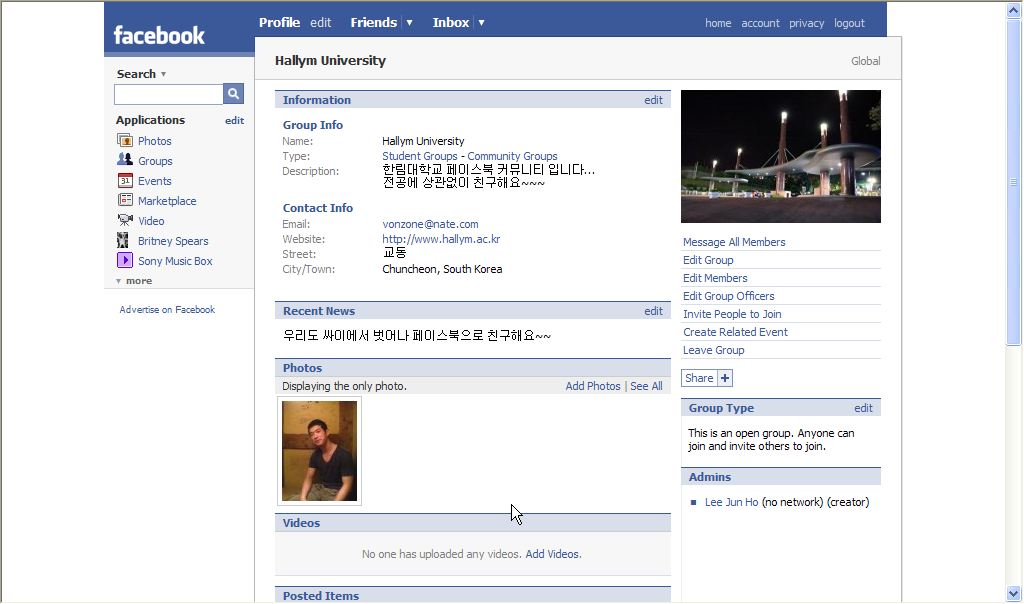Open account settings
The height and width of the screenshot is (604, 1024).
pos(760,23)
